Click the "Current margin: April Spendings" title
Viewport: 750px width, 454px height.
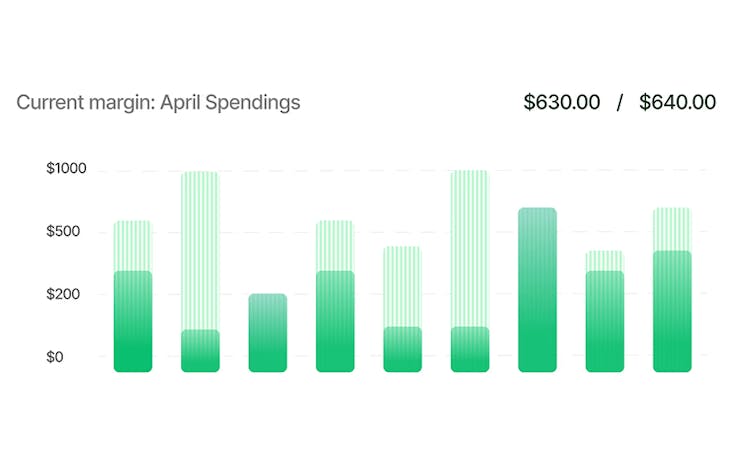pos(158,102)
